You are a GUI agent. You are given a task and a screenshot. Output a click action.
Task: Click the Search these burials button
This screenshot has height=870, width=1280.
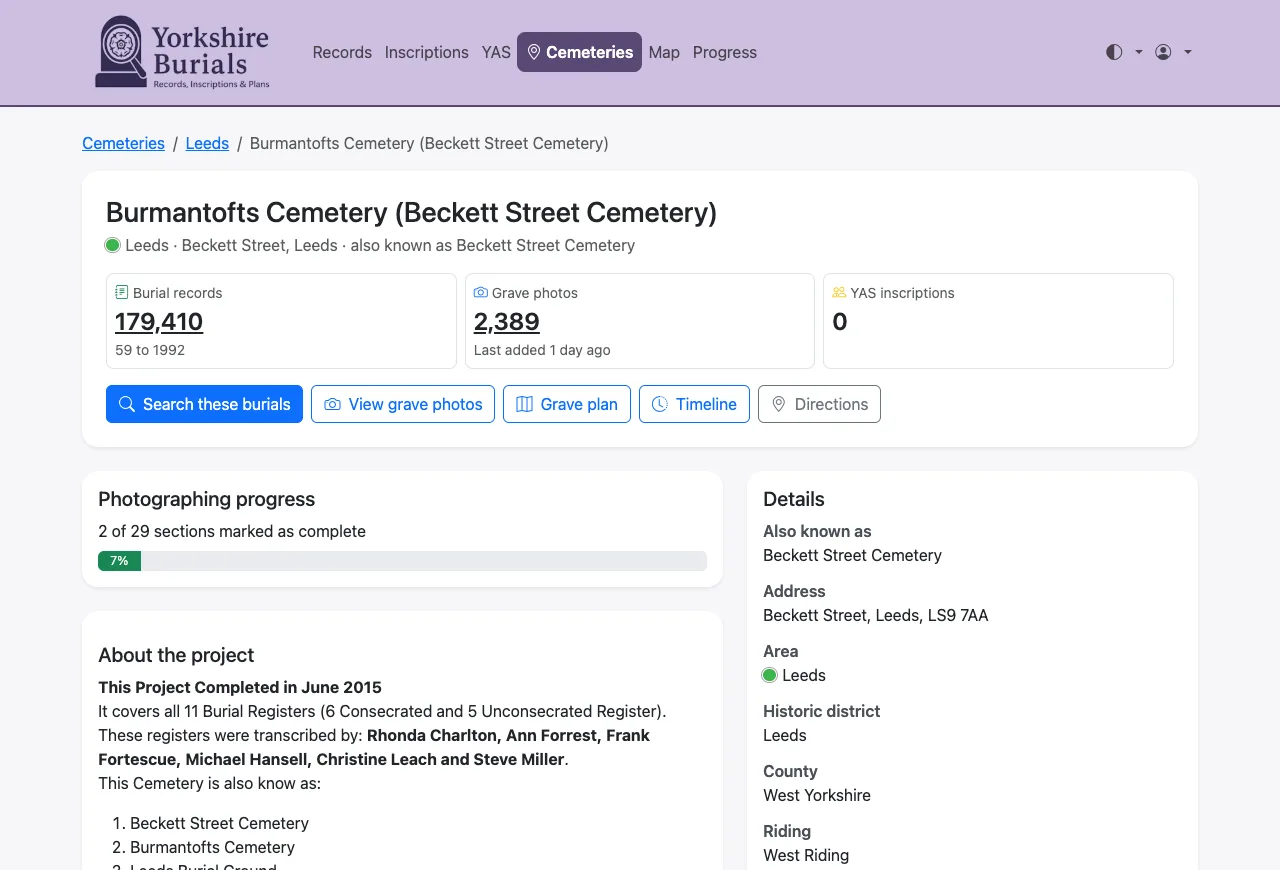point(205,404)
